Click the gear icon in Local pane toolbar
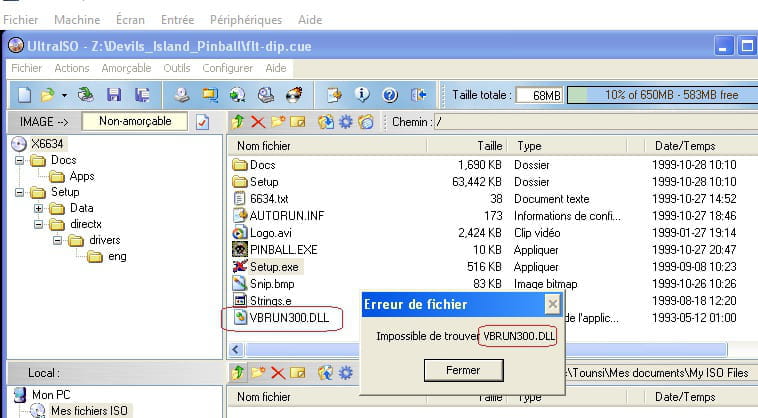Viewport: 758px width, 418px height. click(346, 373)
